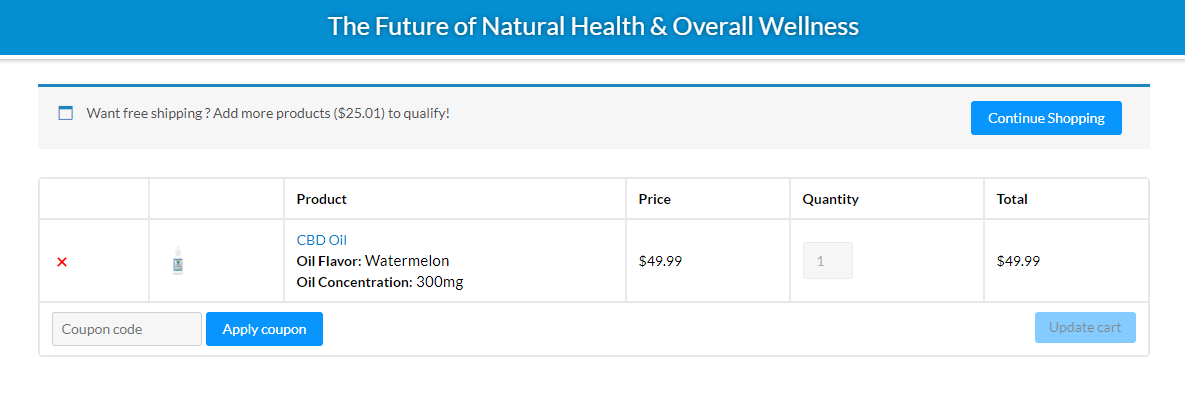Viewport: 1185px width, 395px height.
Task: Click the Oil Concentration: 300mg text
Action: point(379,282)
